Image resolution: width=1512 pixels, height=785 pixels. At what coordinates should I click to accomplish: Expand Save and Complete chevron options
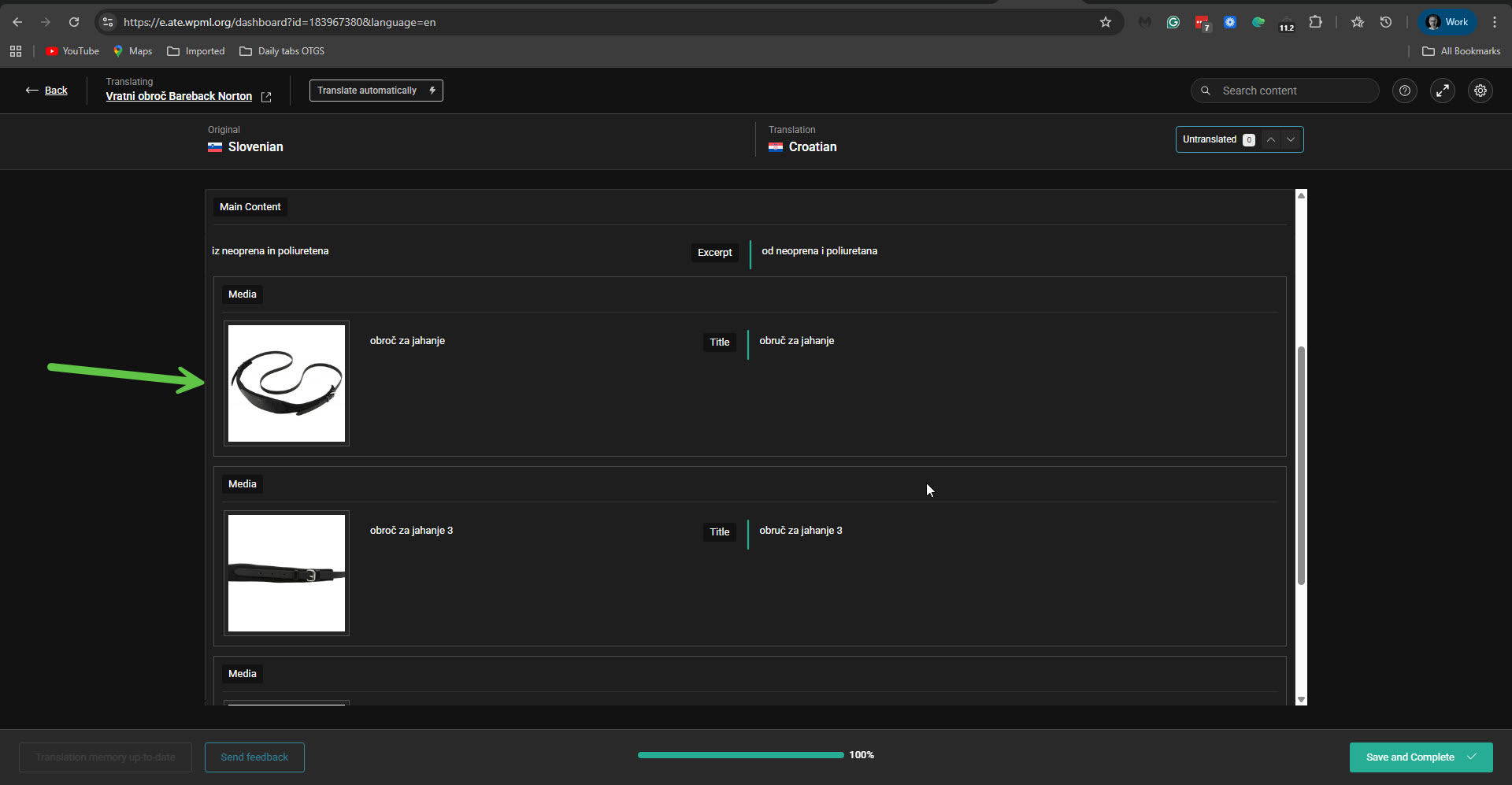coord(1471,757)
